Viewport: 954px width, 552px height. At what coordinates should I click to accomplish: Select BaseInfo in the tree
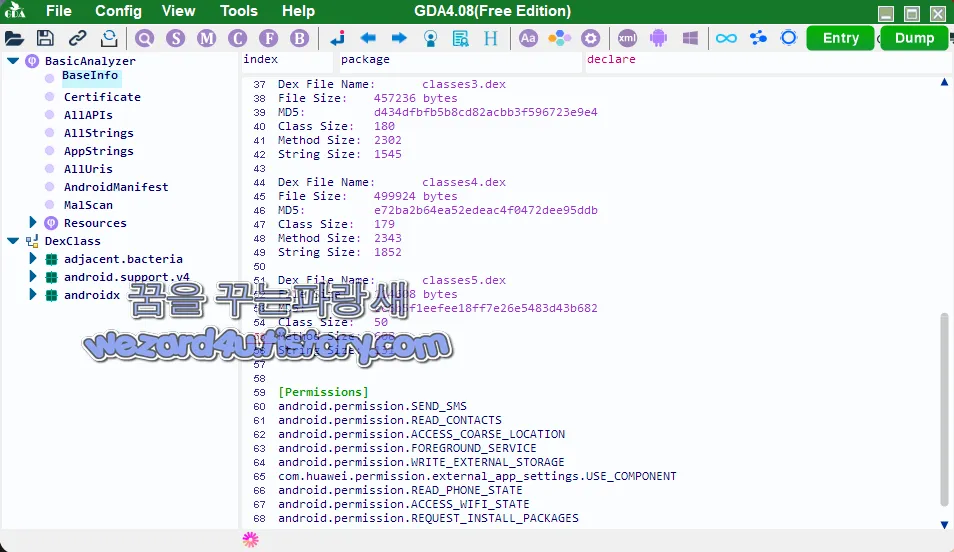pyautogui.click(x=90, y=75)
